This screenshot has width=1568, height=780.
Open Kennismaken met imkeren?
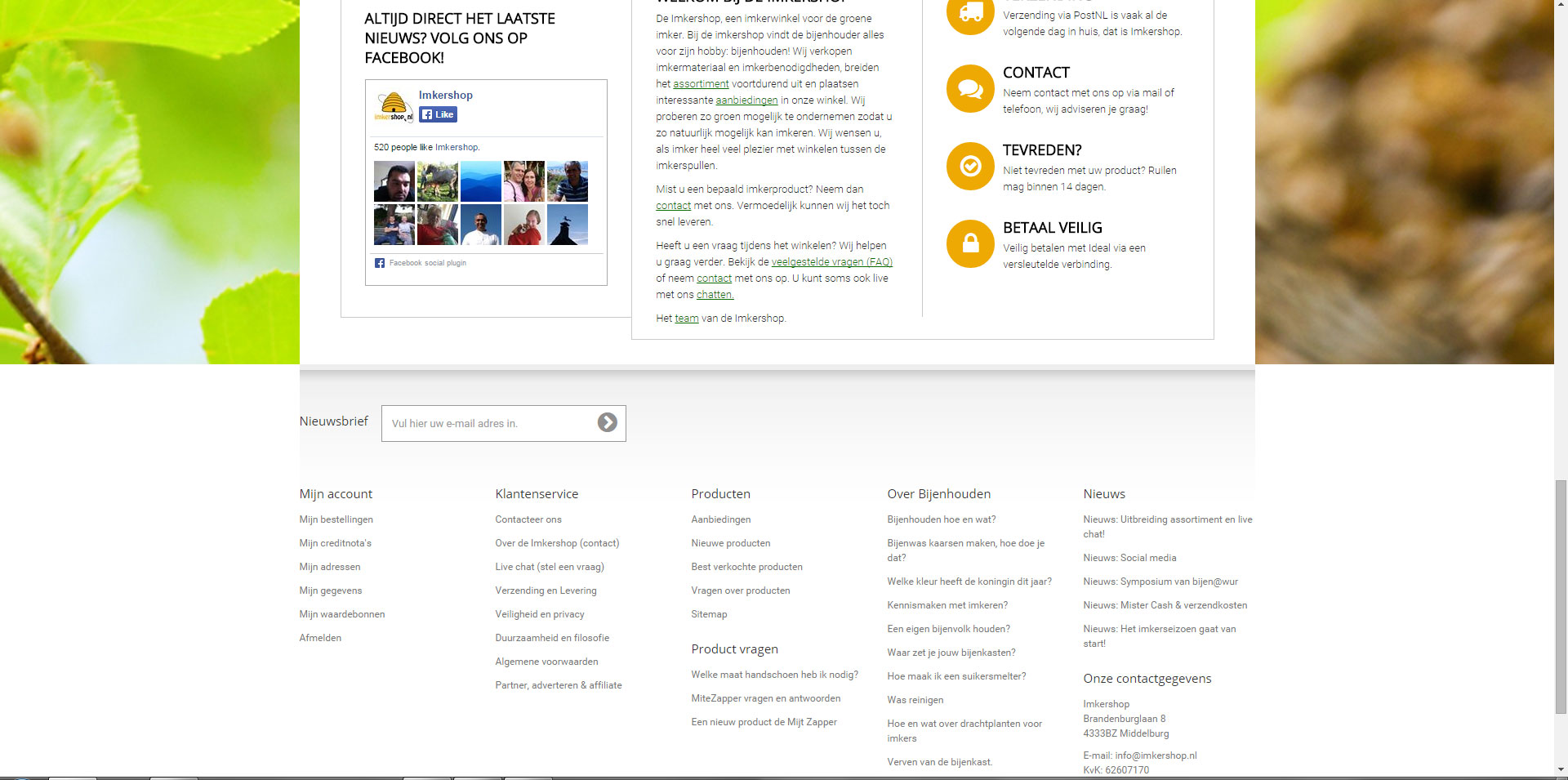pos(947,605)
